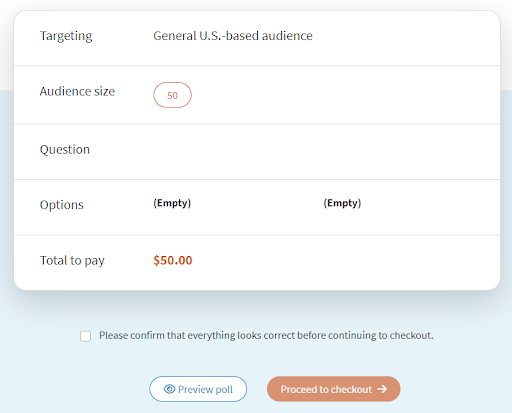This screenshot has width=512, height=413.
Task: Tick the confirm everything looks correct checkbox
Action: [x=86, y=336]
